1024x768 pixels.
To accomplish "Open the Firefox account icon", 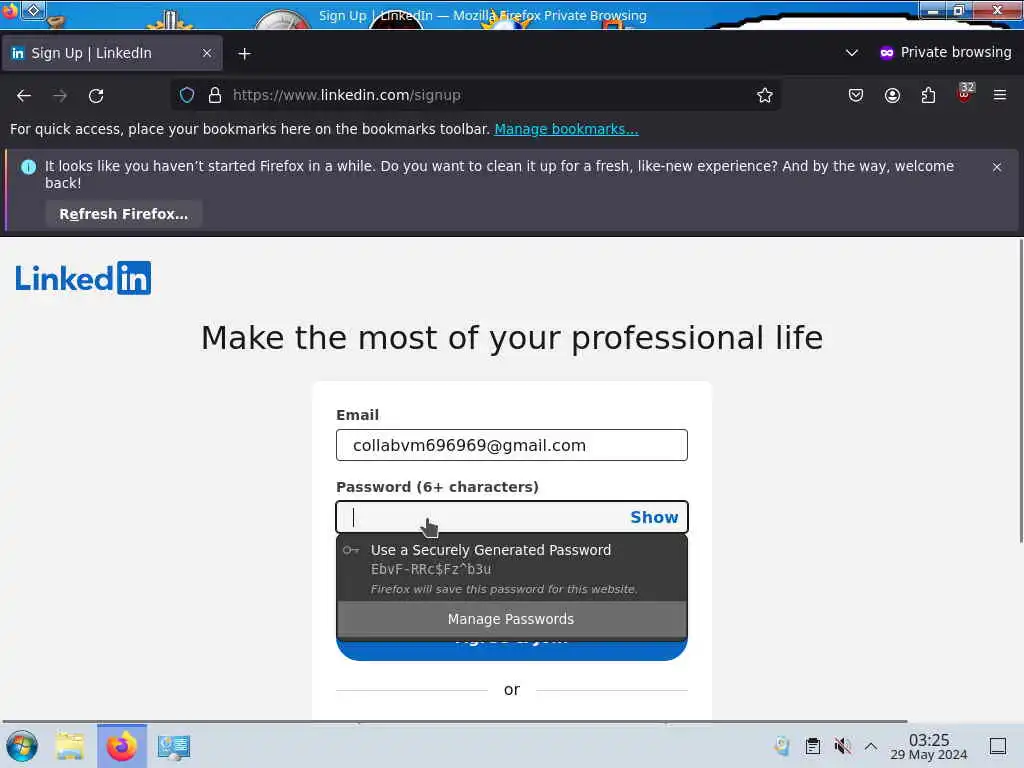I will point(892,95).
